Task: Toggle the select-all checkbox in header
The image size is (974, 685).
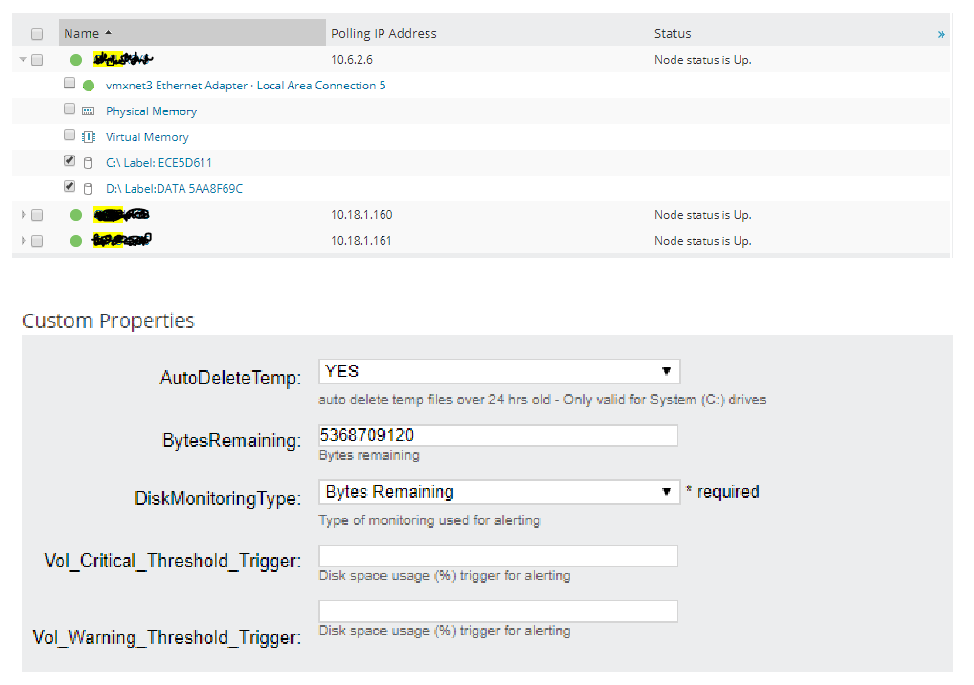Action: coord(37,34)
